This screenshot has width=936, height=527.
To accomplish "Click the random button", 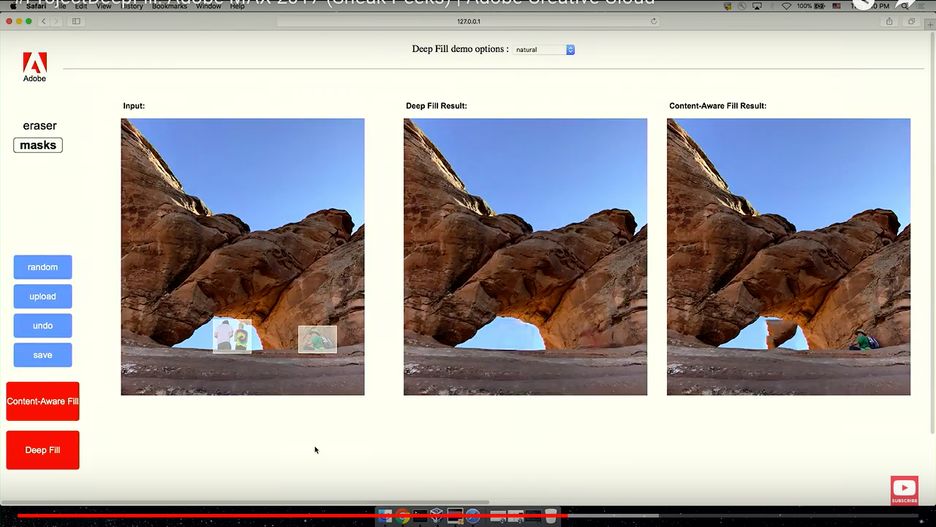I will pyautogui.click(x=43, y=267).
